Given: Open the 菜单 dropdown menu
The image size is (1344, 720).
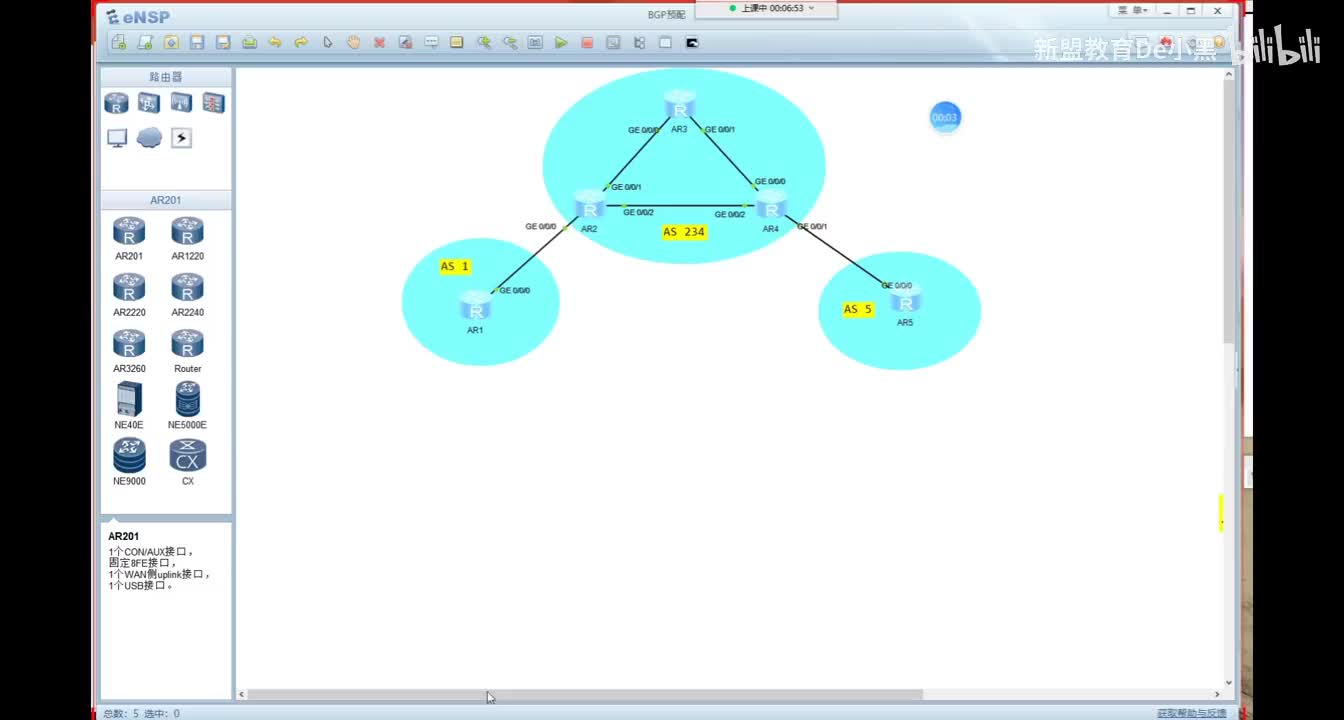Looking at the screenshot, I should pos(1133,10).
